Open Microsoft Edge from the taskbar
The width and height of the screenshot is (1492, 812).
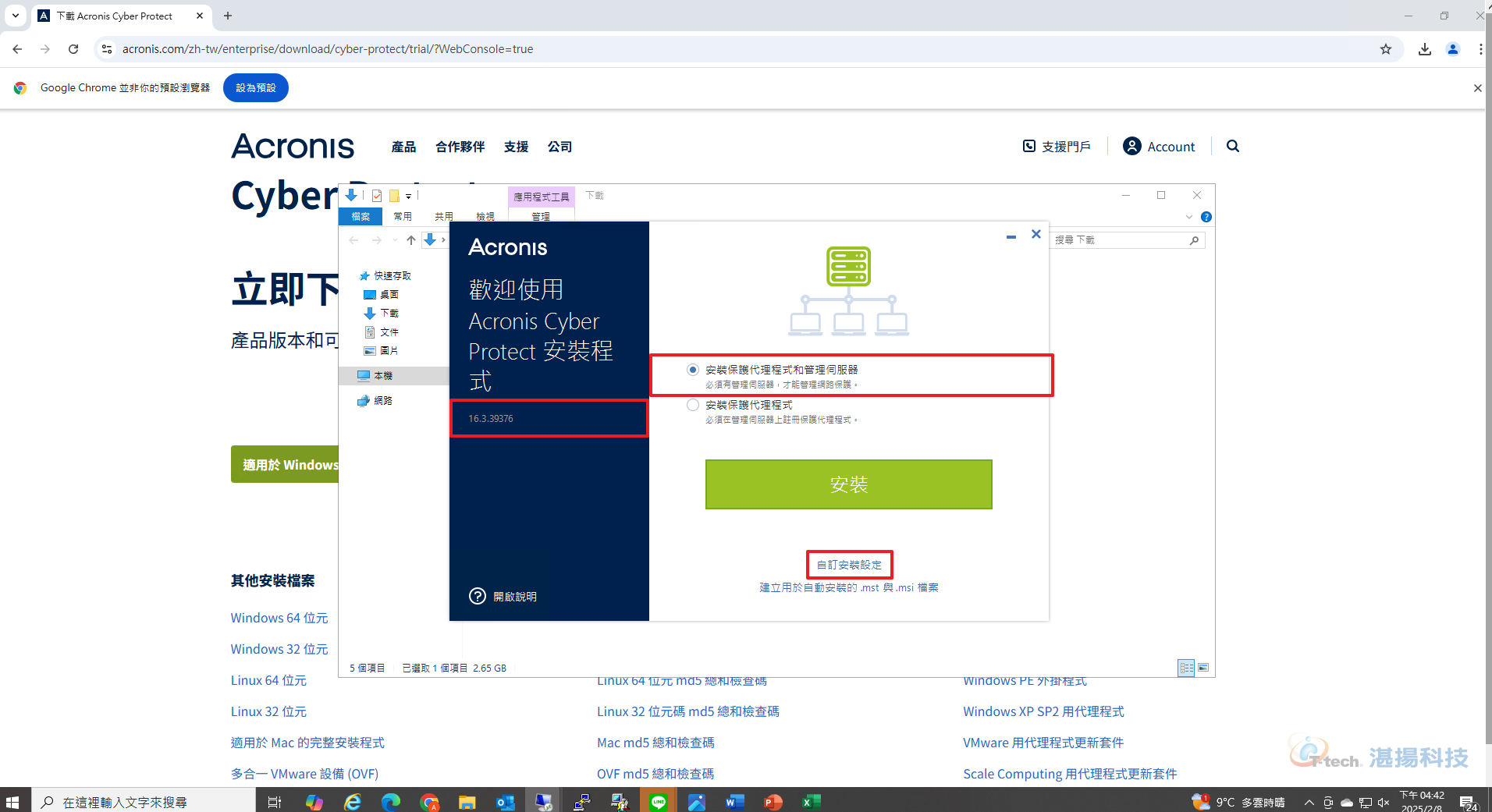390,801
